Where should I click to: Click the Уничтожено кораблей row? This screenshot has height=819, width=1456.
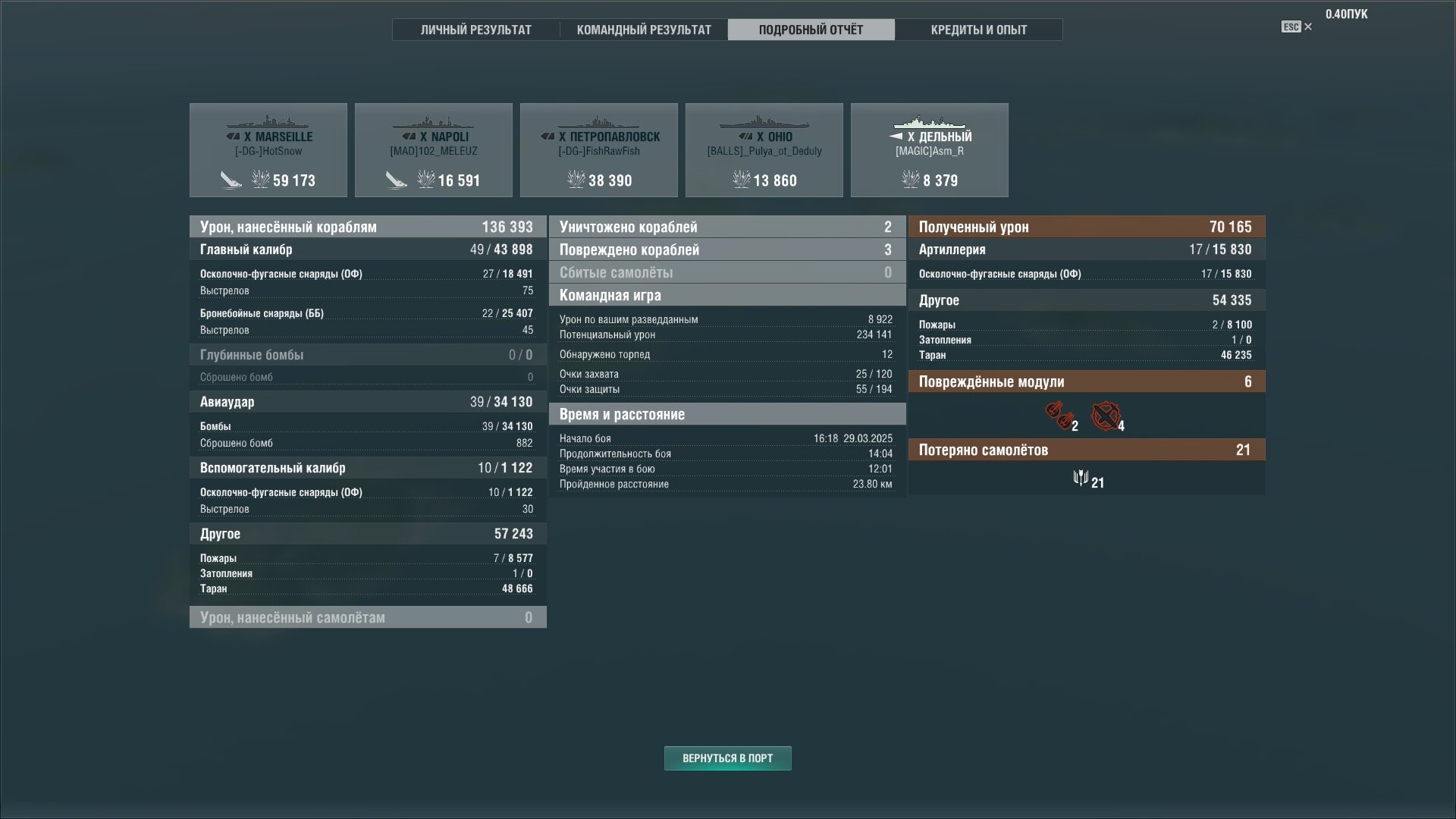coord(727,227)
